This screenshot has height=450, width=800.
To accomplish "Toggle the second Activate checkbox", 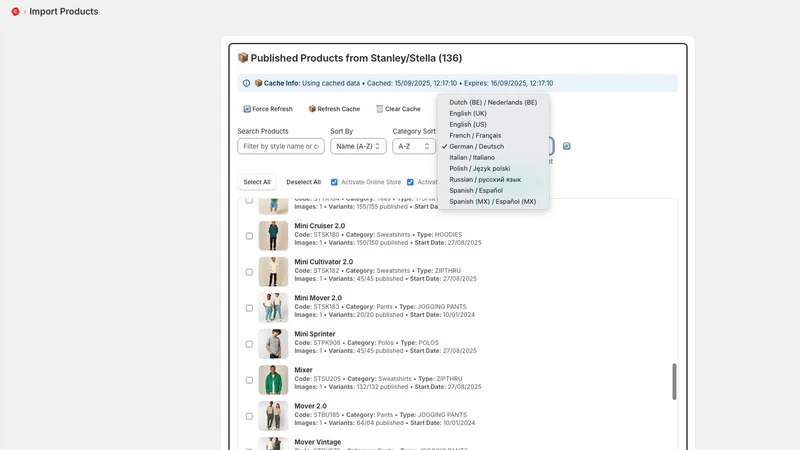I will tap(410, 182).
